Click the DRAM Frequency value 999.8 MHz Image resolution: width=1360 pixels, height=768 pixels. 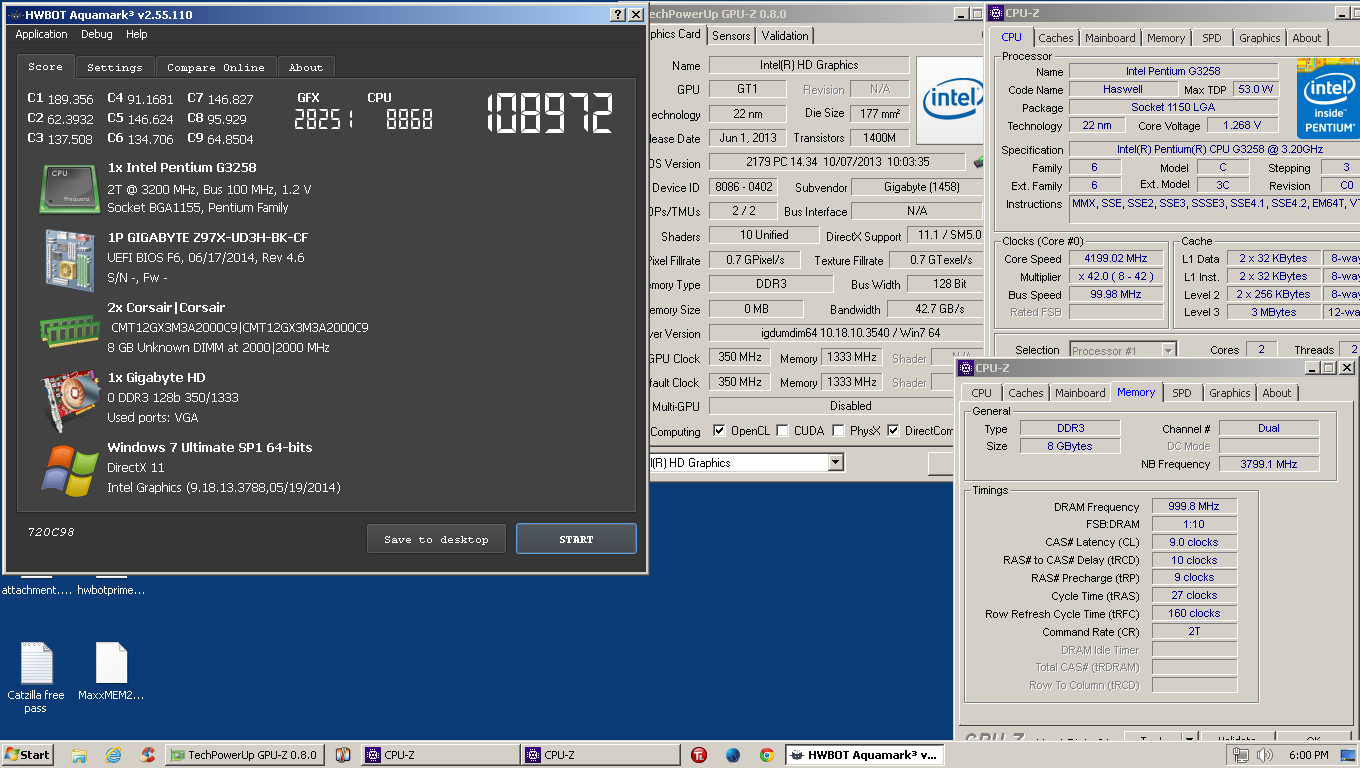point(1194,506)
